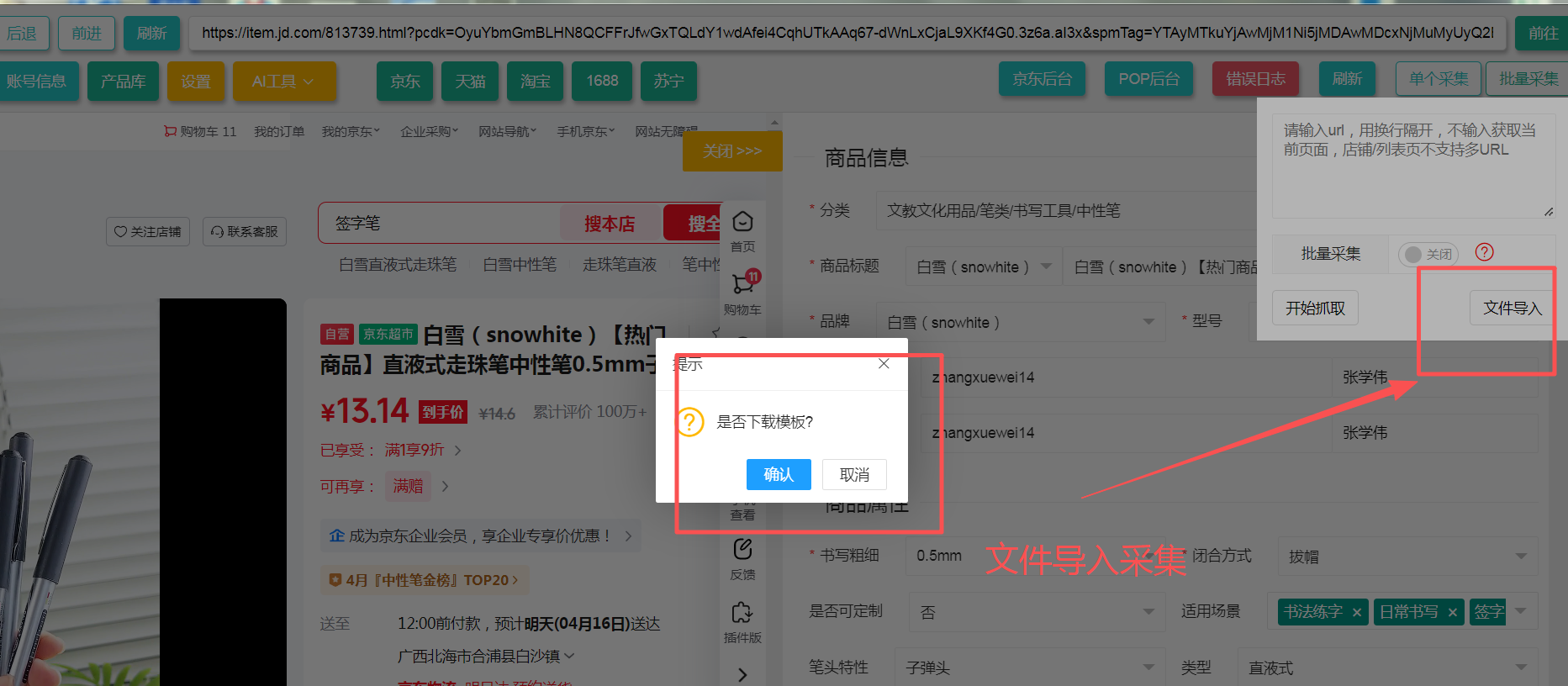Open the 购物车 cart icon with badge

coord(742,292)
